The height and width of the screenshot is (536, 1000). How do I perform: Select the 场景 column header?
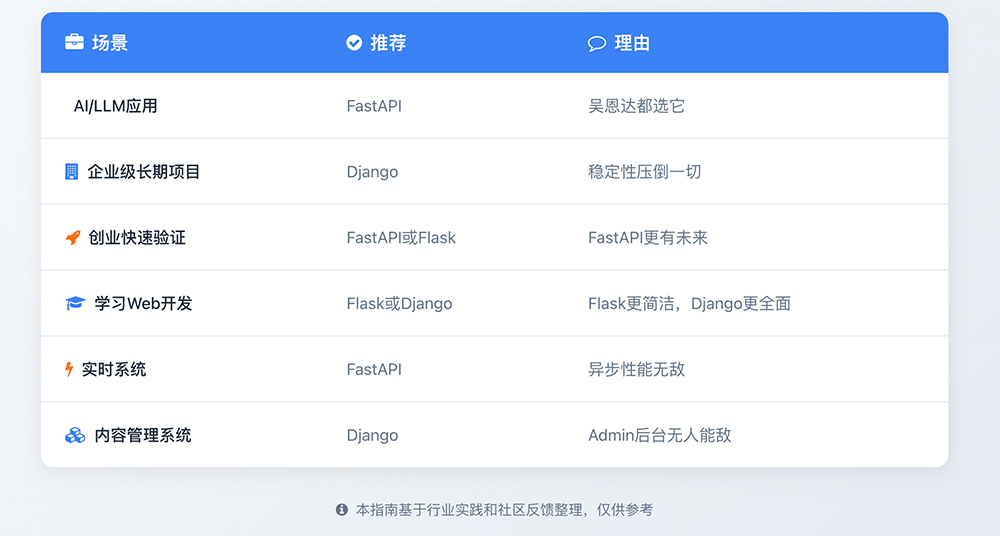click(x=110, y=43)
